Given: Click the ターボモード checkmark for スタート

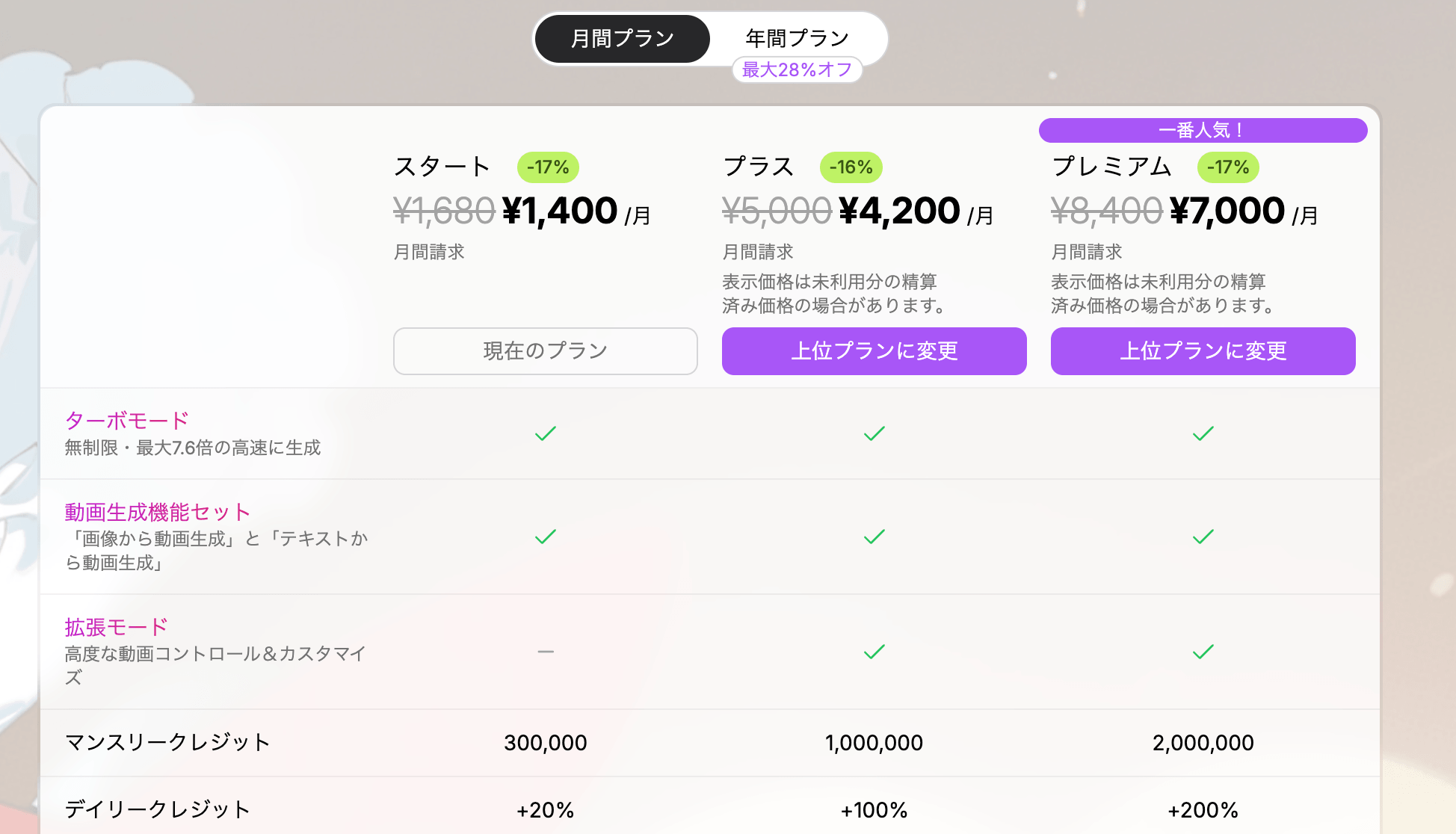Looking at the screenshot, I should tap(546, 433).
